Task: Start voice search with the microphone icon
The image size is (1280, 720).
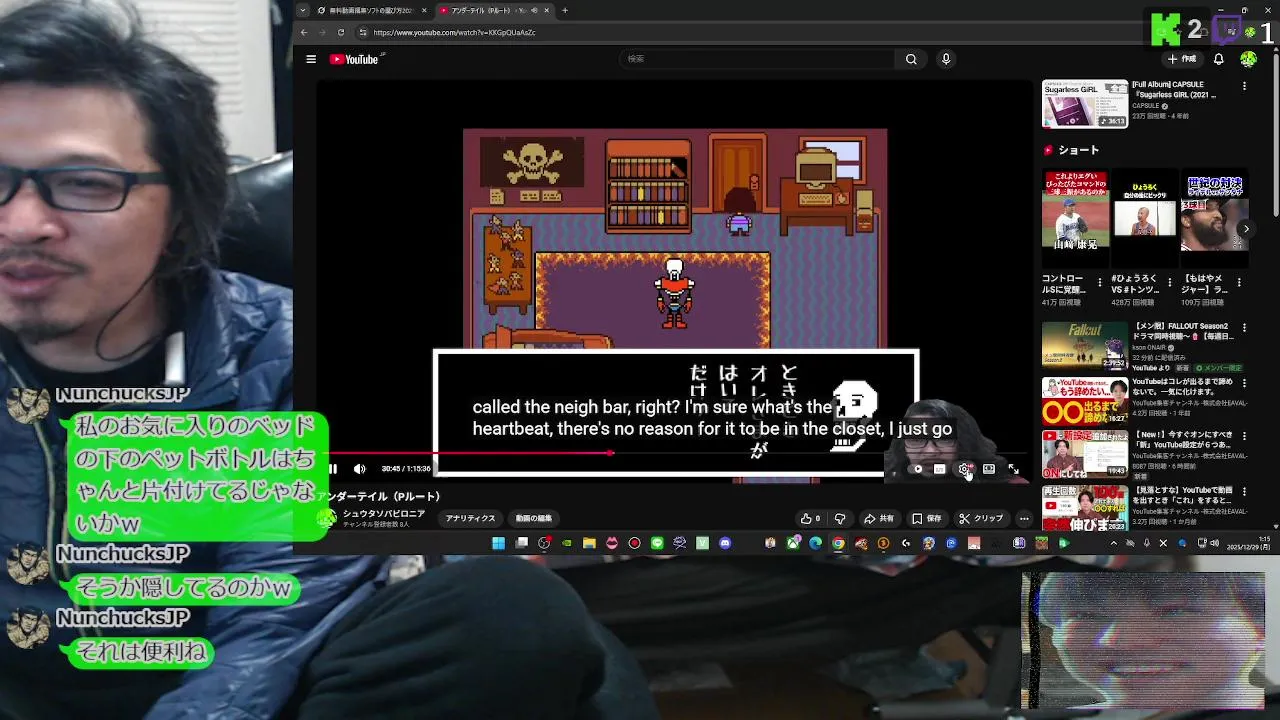Action: (945, 59)
